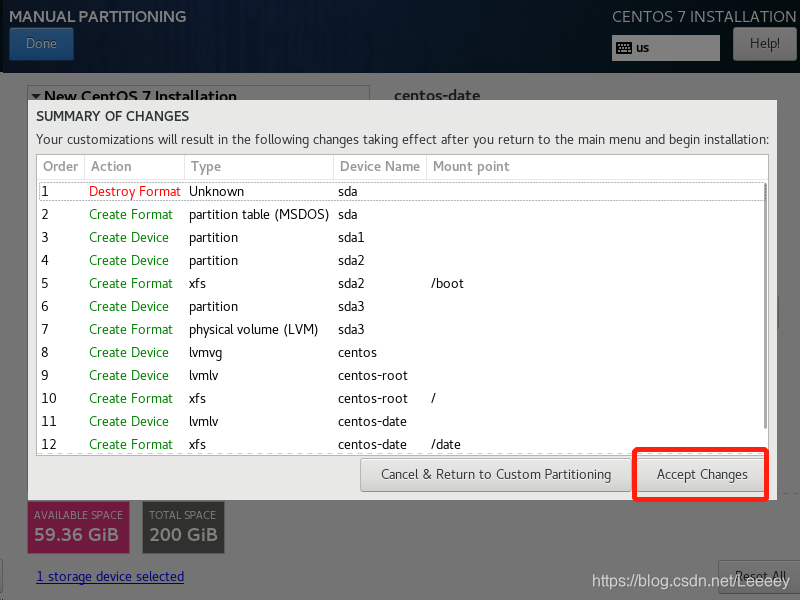Select the /date mount point row
Viewport: 800px width, 600px height.
[402, 444]
